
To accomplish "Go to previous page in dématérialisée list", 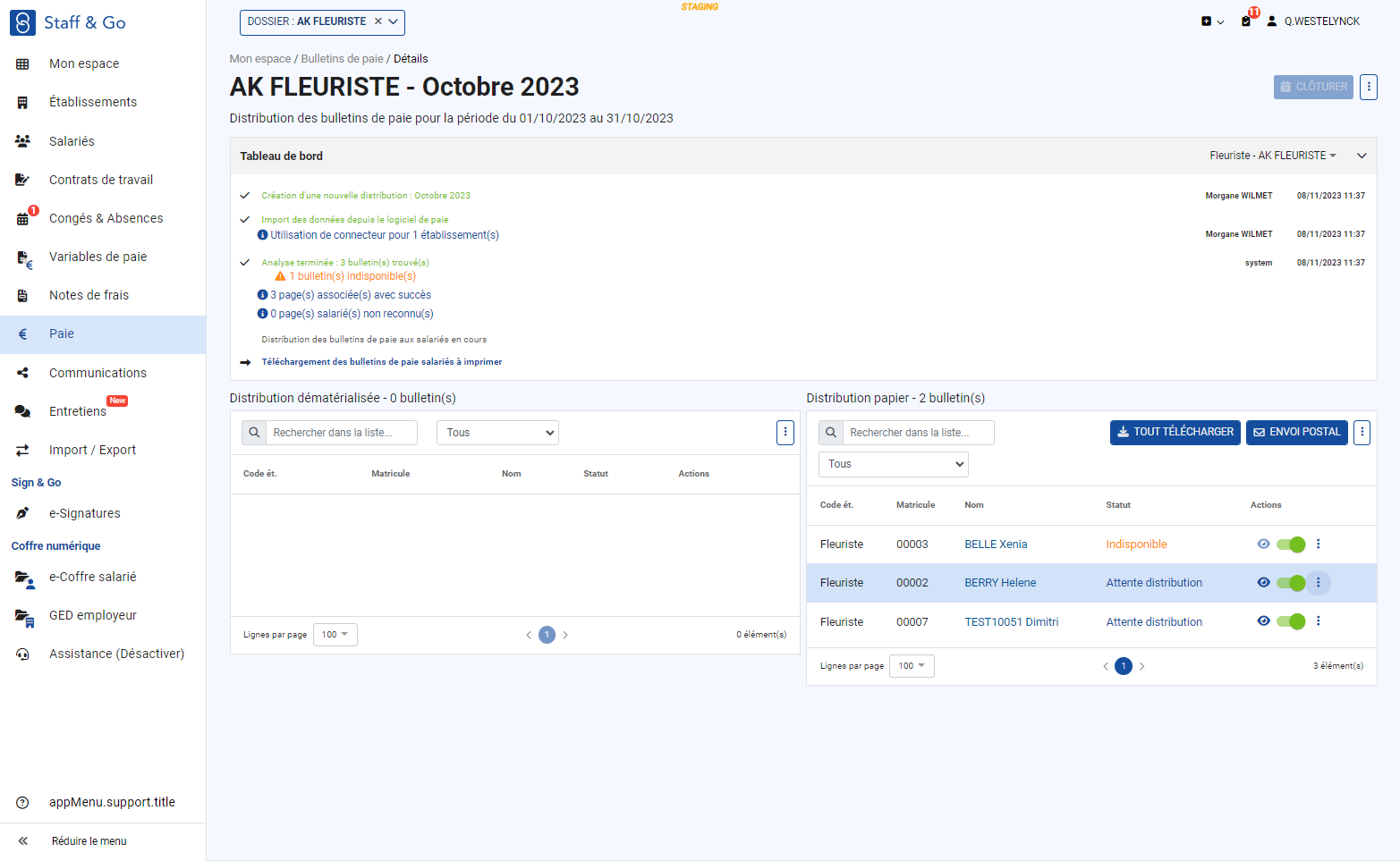I will coord(528,635).
